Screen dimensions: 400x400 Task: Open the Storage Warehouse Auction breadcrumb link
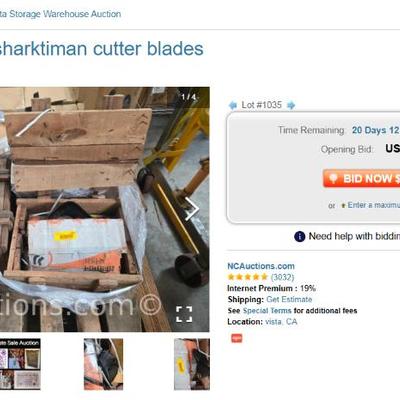60,14
